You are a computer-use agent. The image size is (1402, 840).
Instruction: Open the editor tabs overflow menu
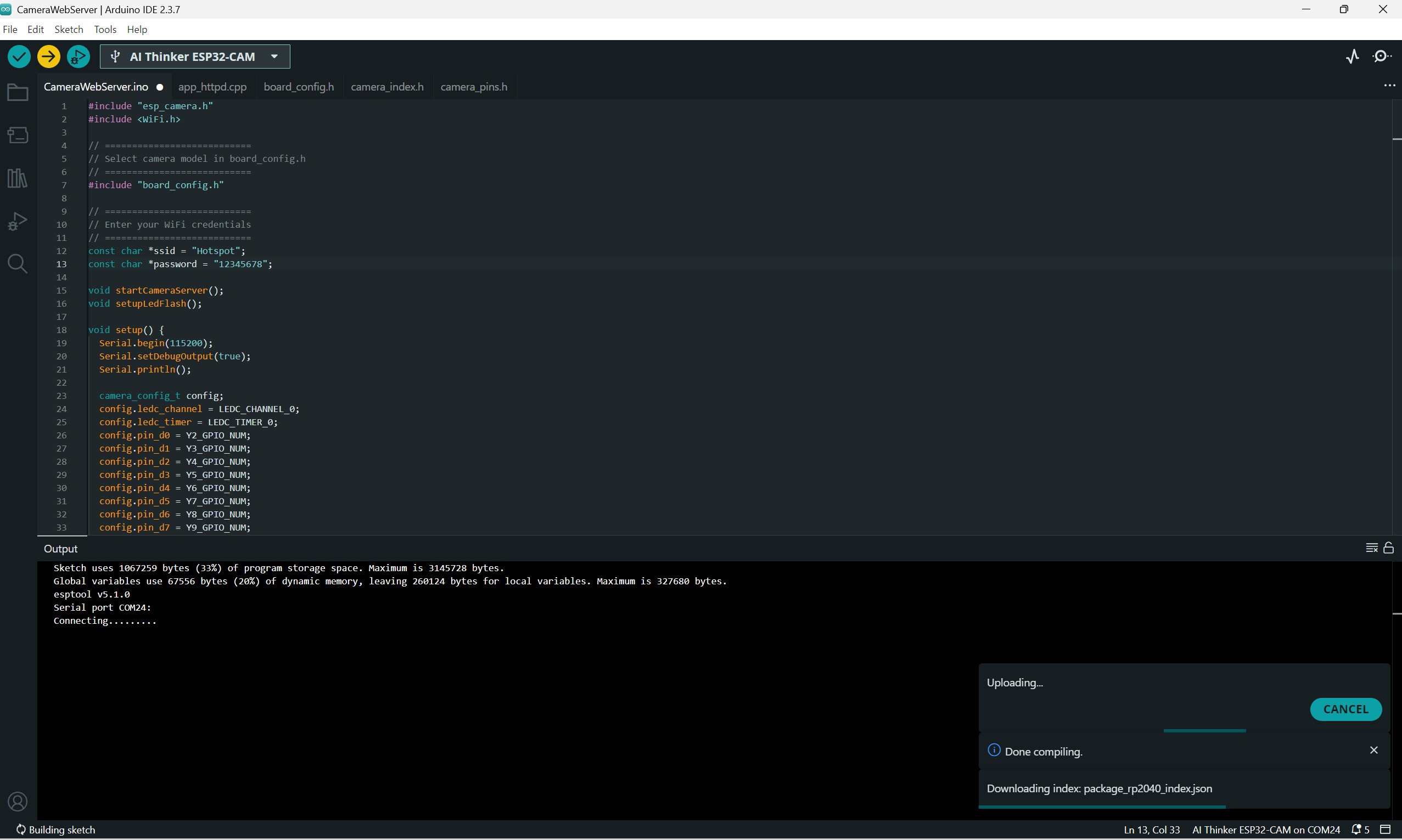(1389, 86)
